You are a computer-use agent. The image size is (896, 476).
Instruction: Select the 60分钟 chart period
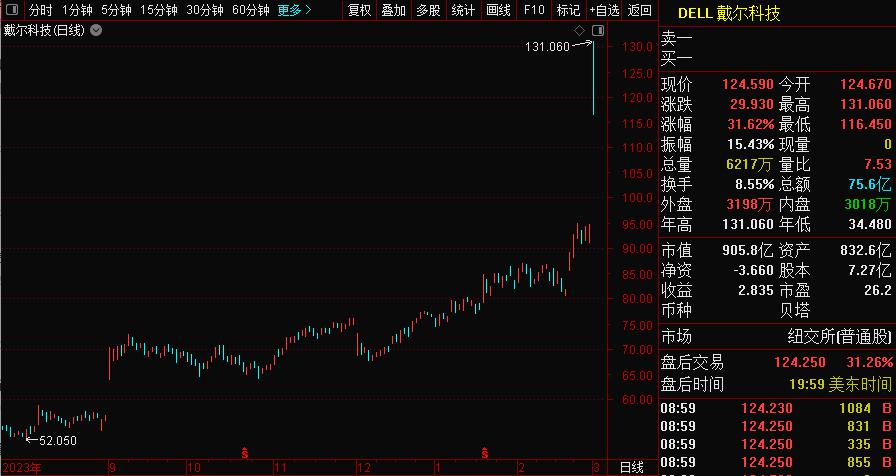coord(250,10)
